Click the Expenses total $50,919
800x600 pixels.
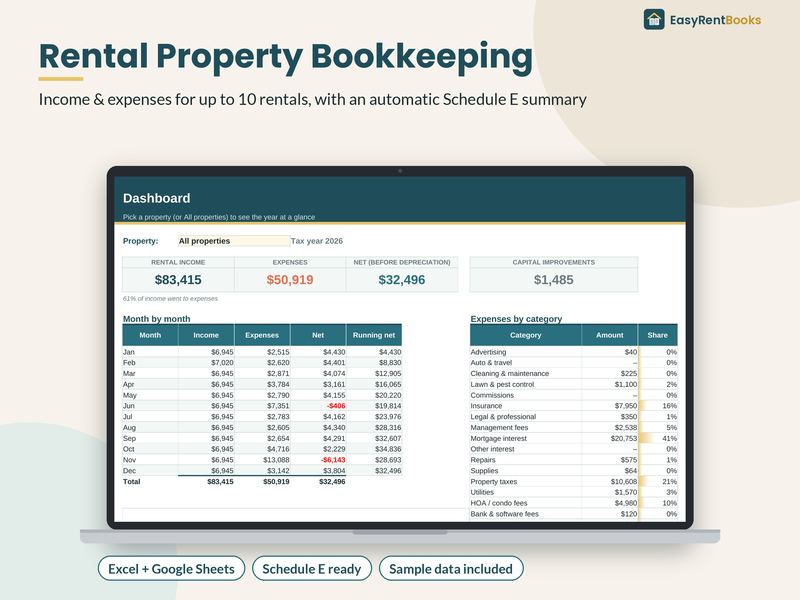pos(290,280)
